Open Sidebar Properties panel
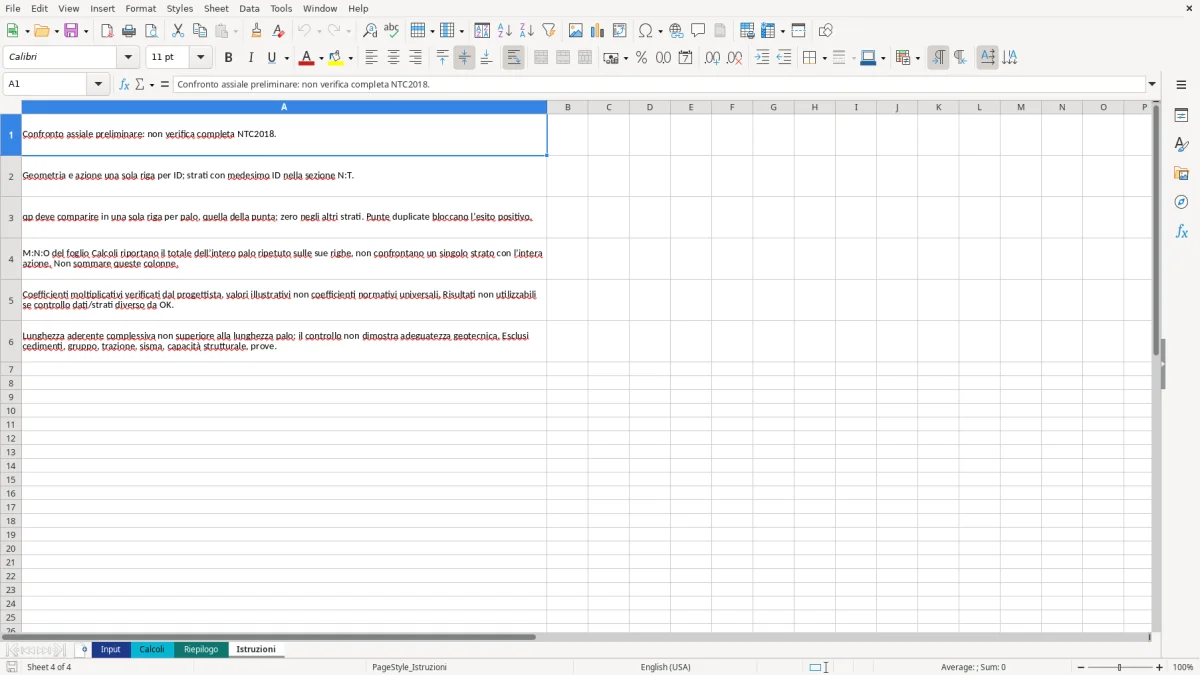This screenshot has width=1200, height=675. click(x=1181, y=116)
